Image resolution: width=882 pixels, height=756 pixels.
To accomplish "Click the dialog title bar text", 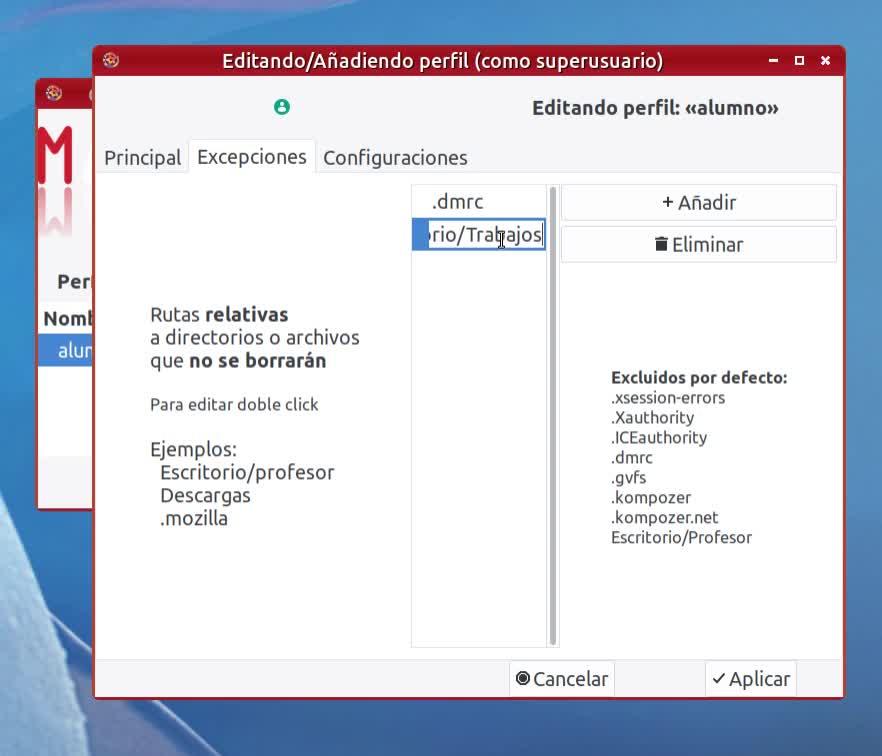I will click(443, 61).
